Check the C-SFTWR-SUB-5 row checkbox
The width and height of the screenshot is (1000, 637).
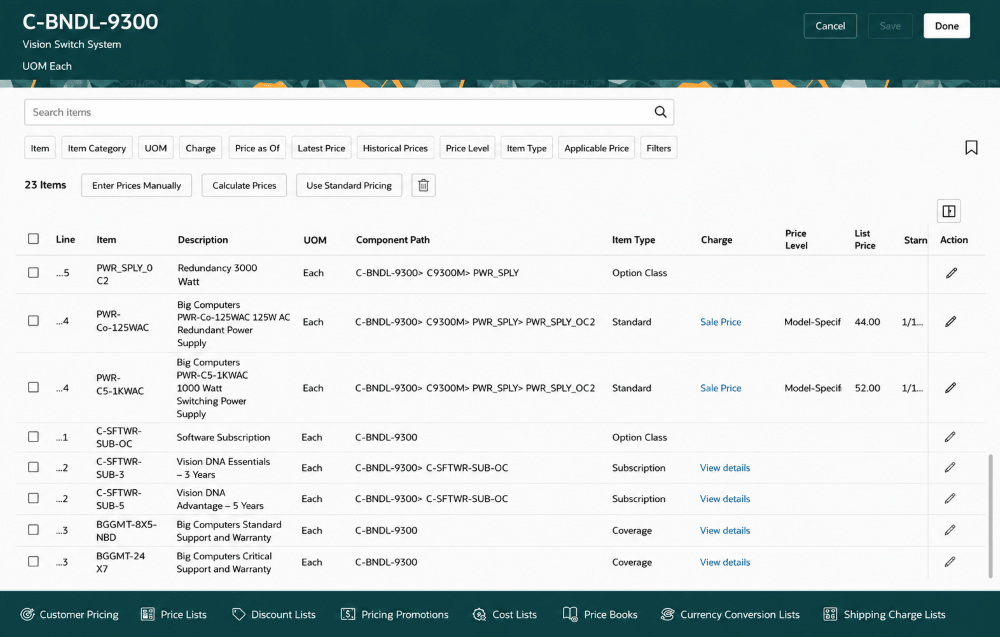(33, 498)
